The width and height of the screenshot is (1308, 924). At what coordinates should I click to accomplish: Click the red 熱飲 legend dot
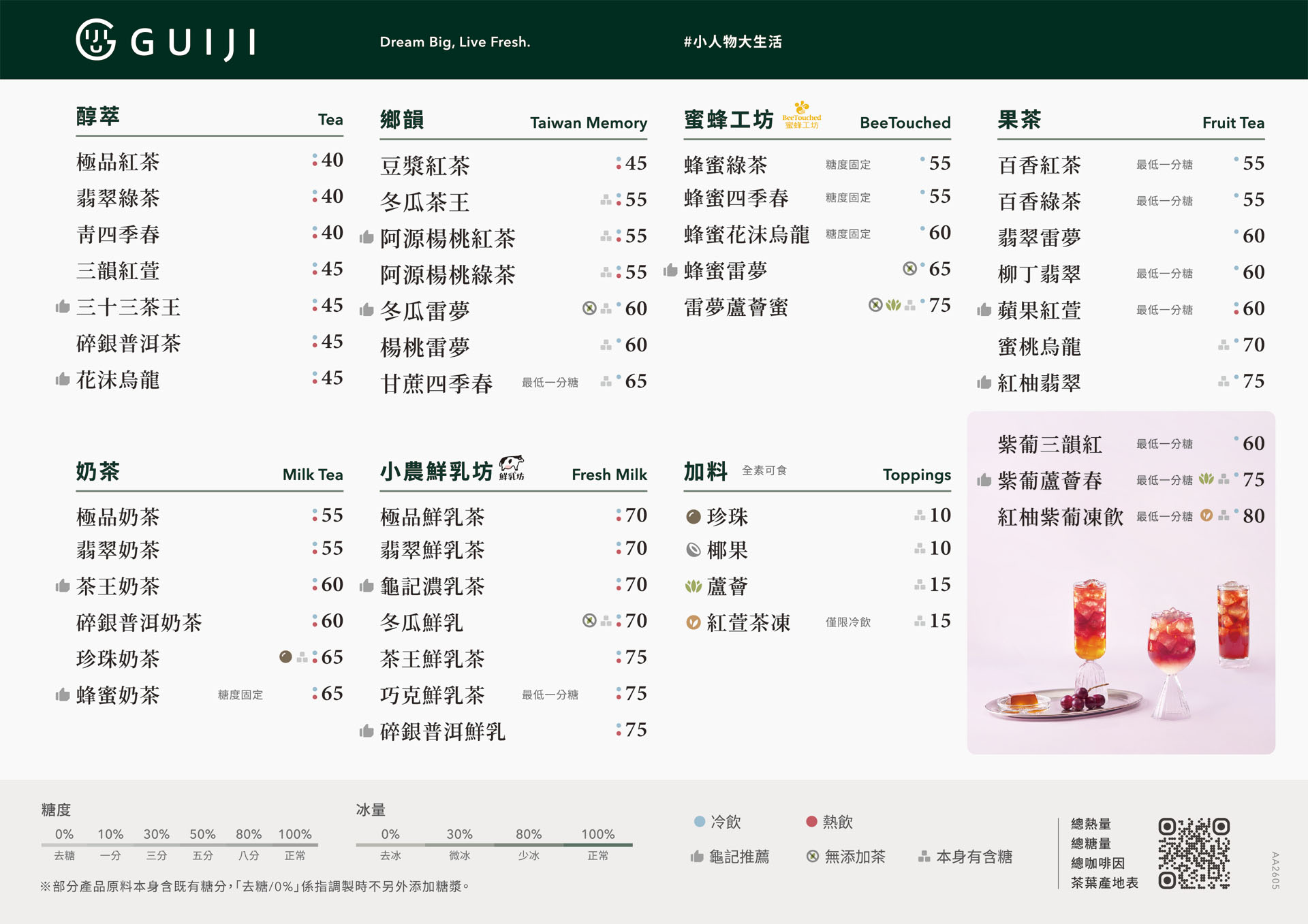click(x=811, y=821)
